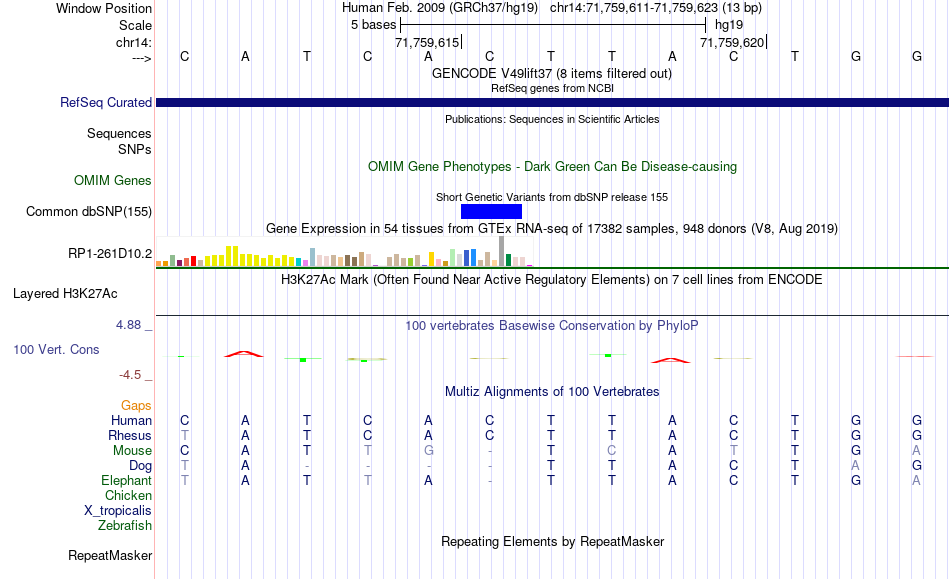Select the Rhesus alignment row label
950x579 pixels.
tap(130, 435)
